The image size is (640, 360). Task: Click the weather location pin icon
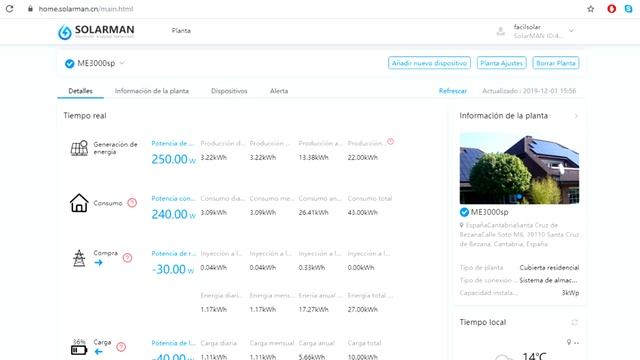pos(569,342)
